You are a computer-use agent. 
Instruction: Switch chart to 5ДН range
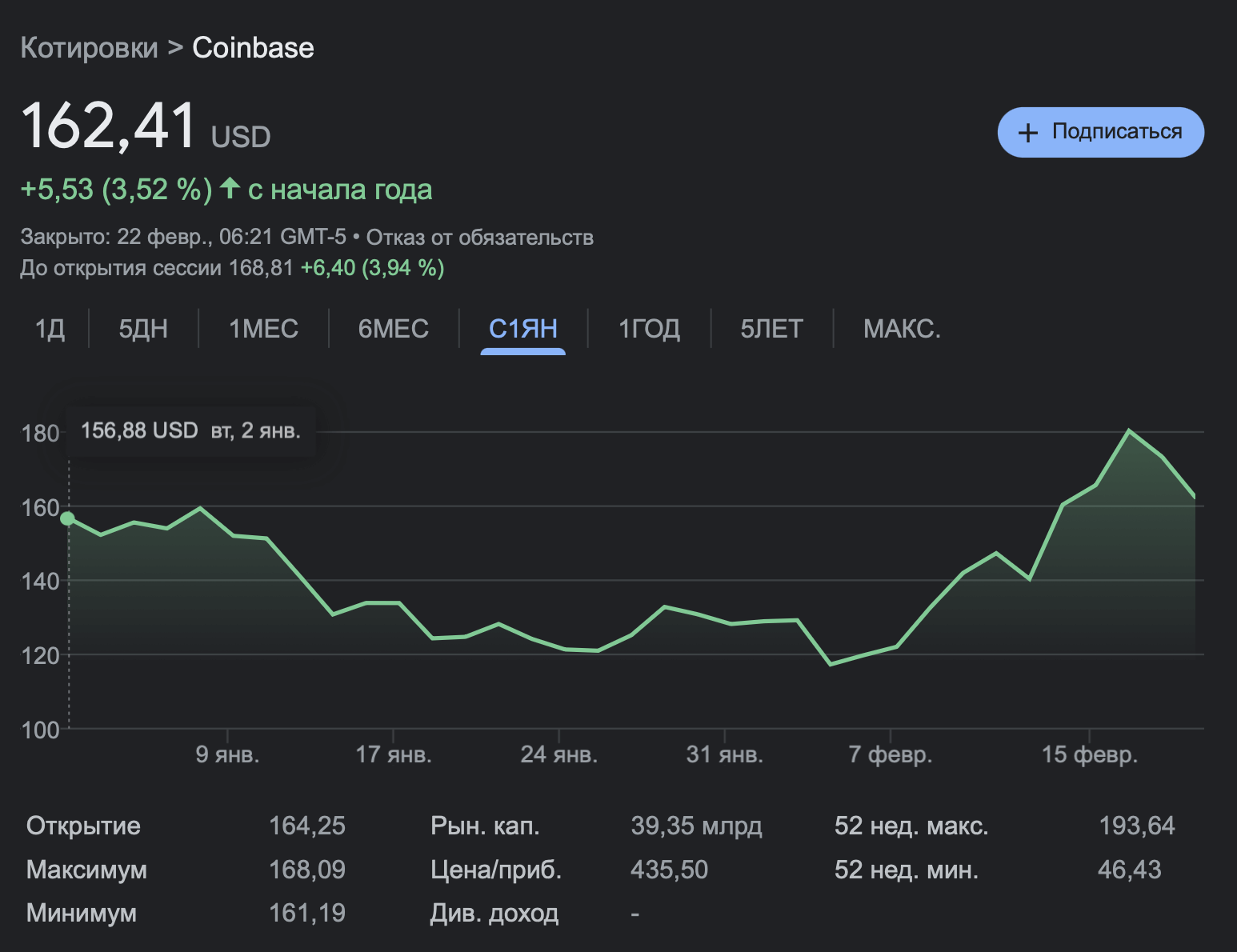click(x=143, y=329)
